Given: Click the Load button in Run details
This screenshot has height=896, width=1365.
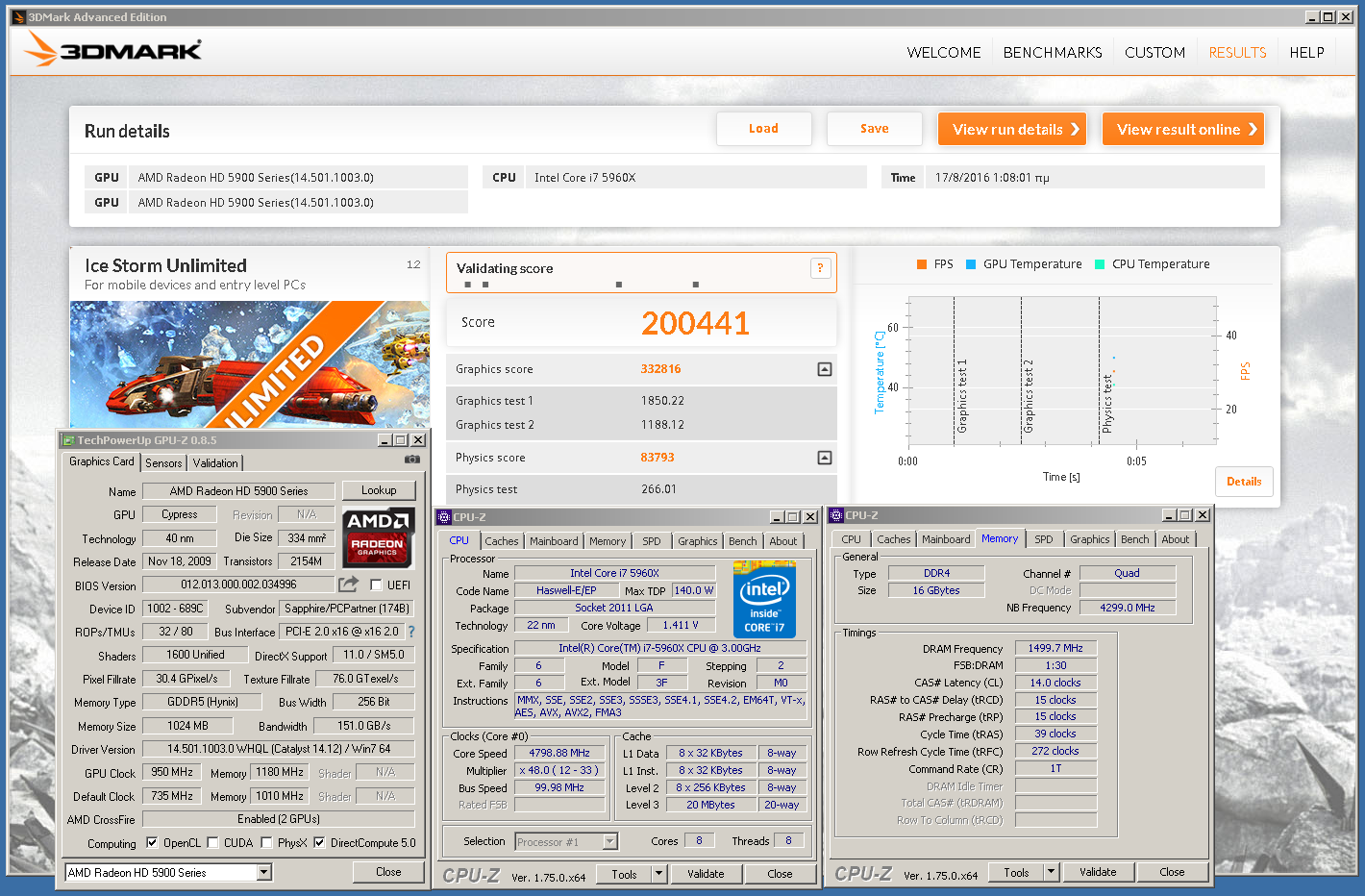Looking at the screenshot, I should pyautogui.click(x=763, y=129).
